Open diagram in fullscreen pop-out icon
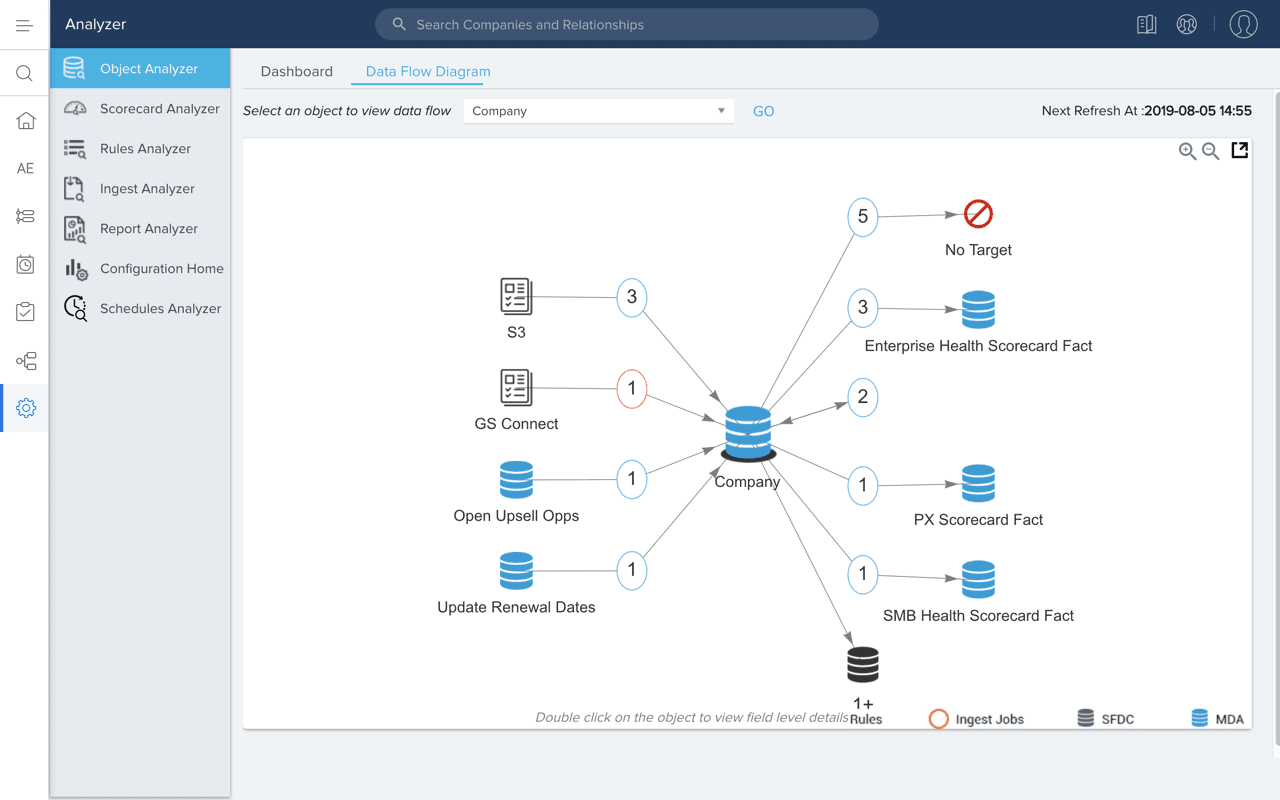This screenshot has height=800, width=1280. 1240,150
